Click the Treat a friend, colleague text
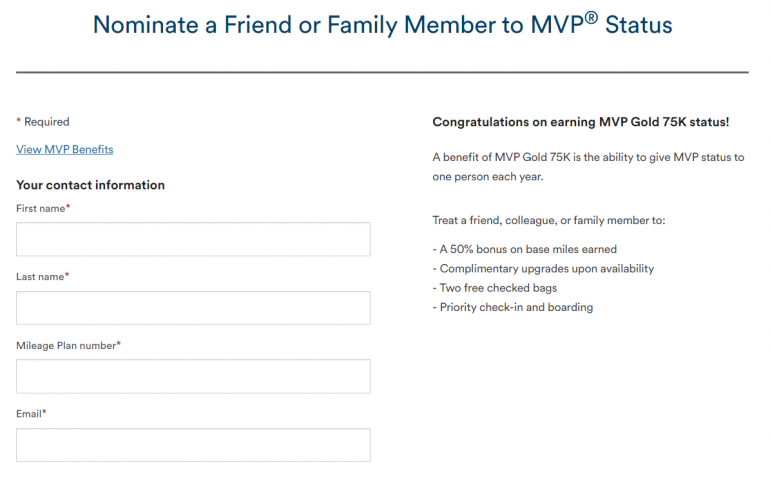 coord(548,220)
